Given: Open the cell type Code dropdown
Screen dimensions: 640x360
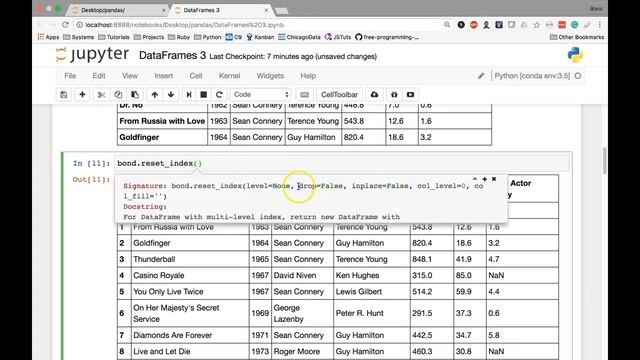Looking at the screenshot, I should [x=260, y=95].
